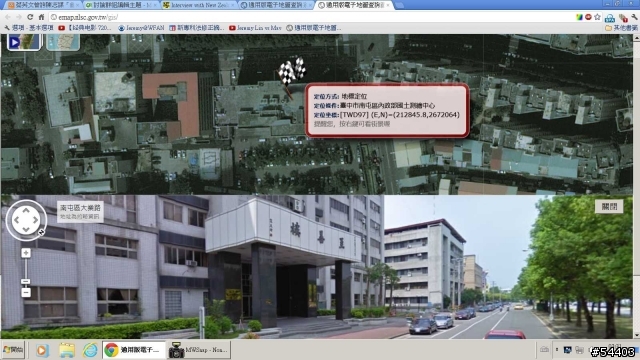
Task: Open a new browser tab
Action: pyautogui.click(x=399, y=5)
